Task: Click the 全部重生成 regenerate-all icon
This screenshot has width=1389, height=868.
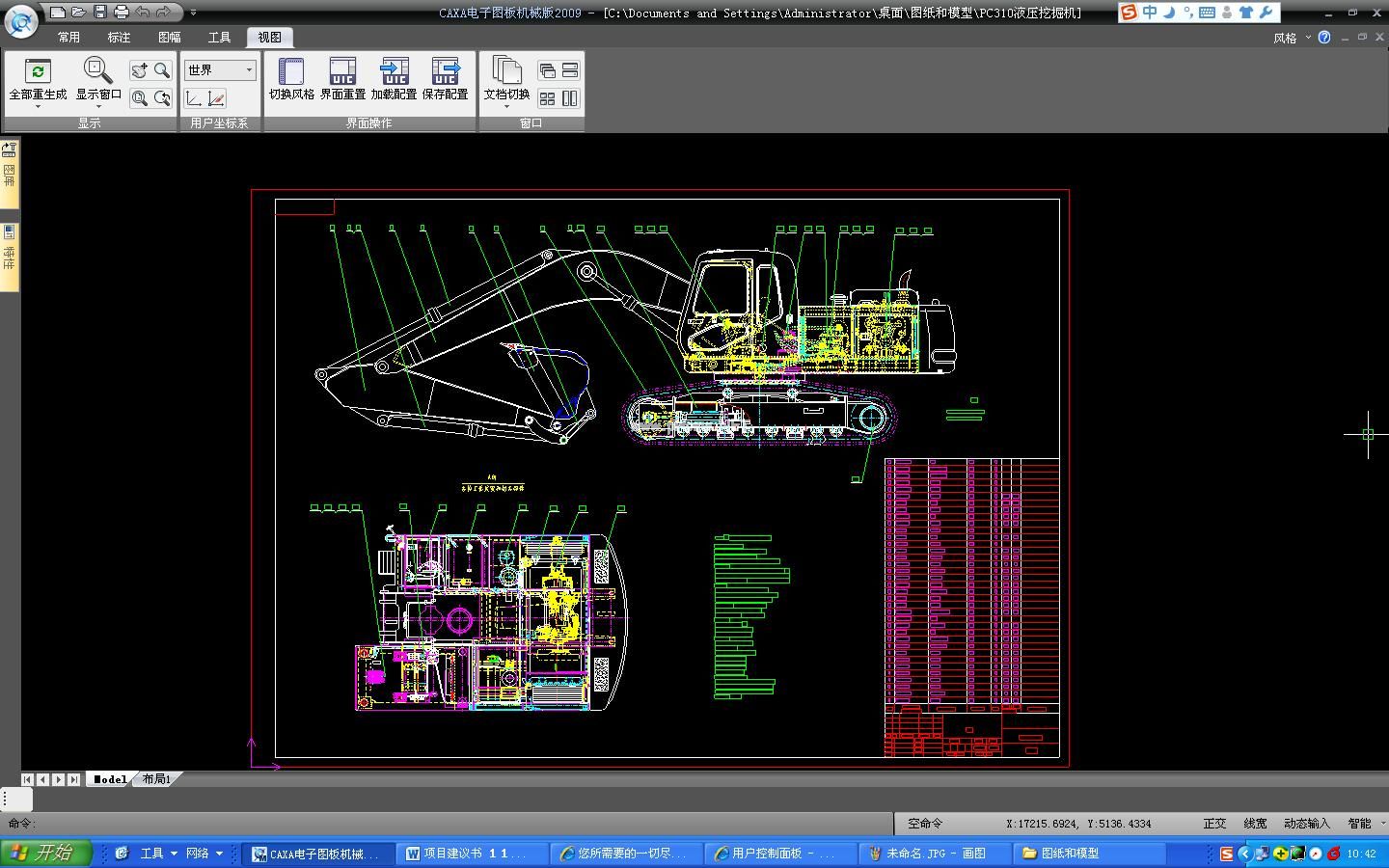Action: point(38,72)
